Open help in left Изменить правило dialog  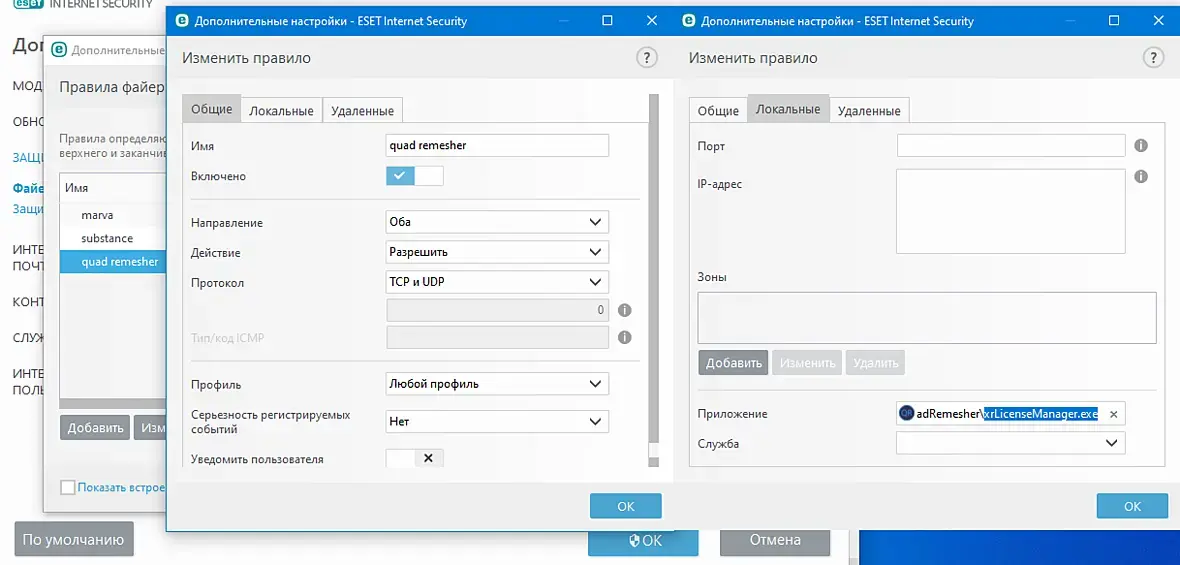(646, 58)
